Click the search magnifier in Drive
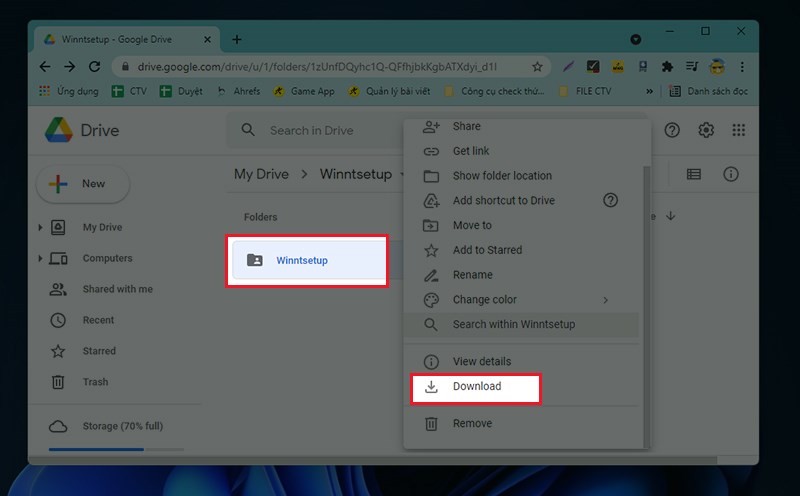The image size is (800, 496). point(248,130)
